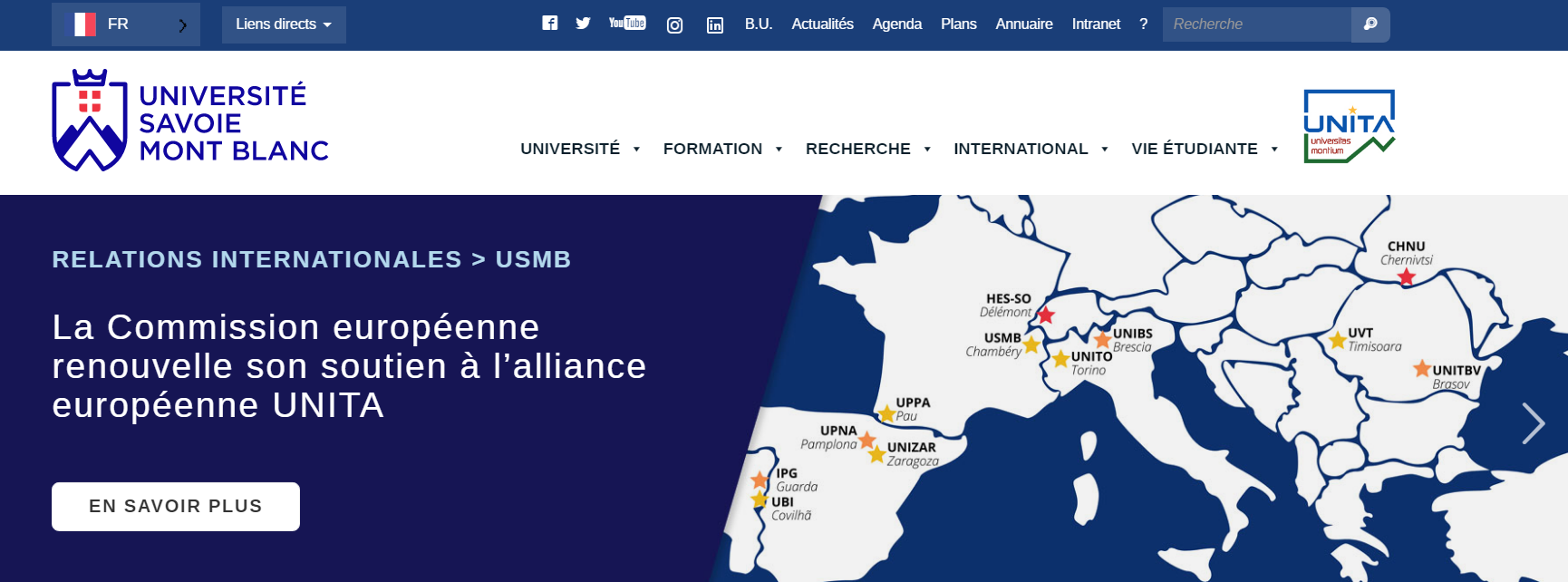Open the Facebook page icon
The height and width of the screenshot is (582, 1568).
(550, 24)
